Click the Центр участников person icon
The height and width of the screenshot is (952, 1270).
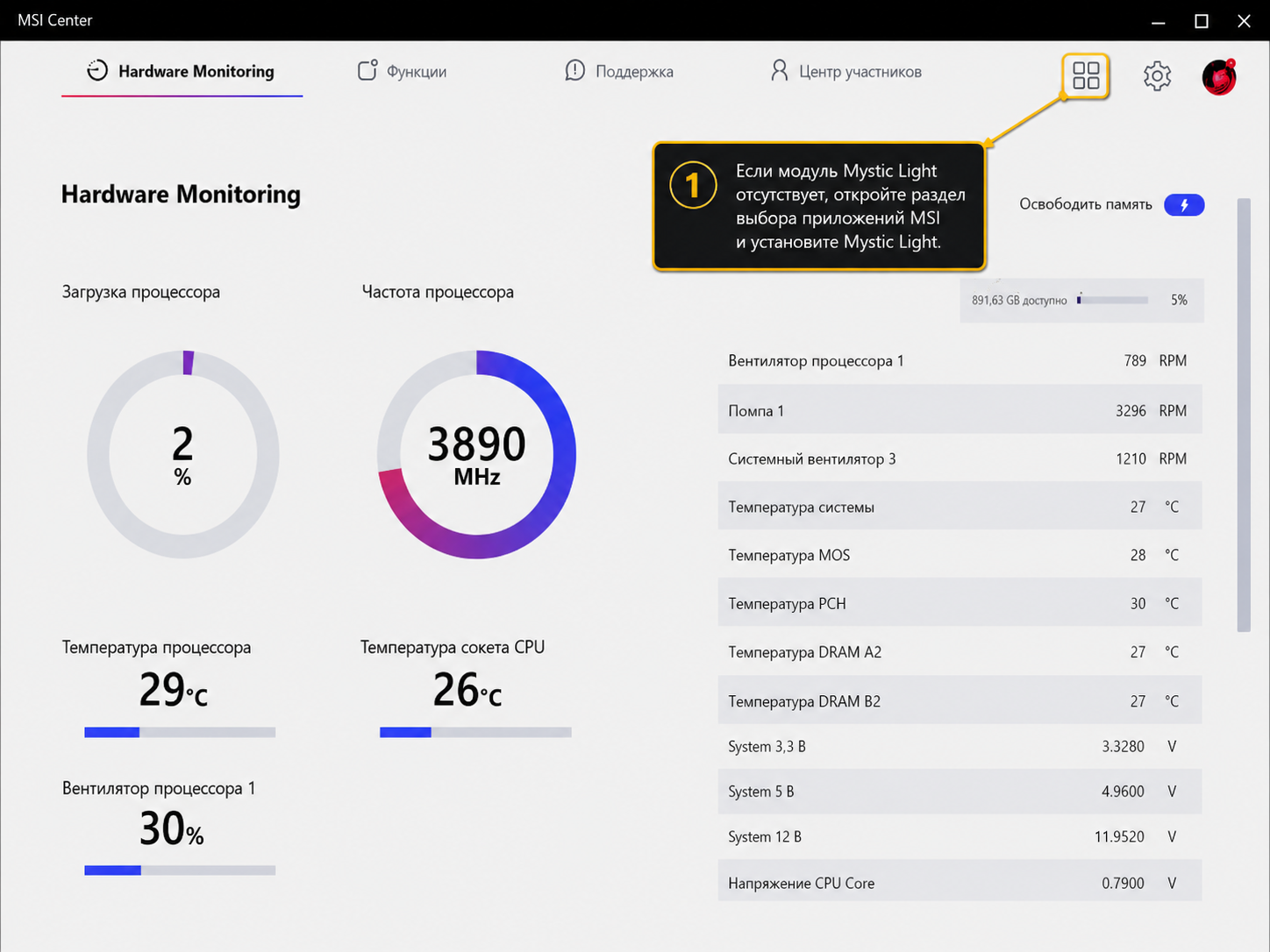[x=779, y=71]
